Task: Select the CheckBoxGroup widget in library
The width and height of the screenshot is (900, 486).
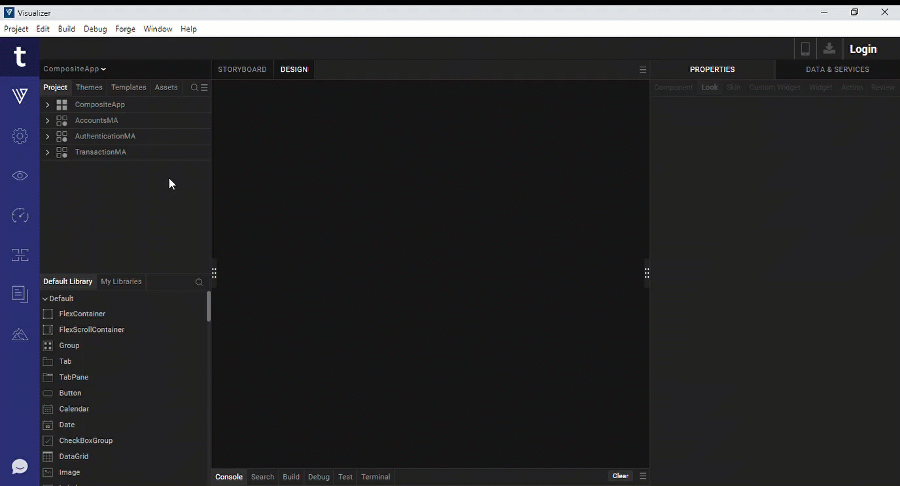Action: click(x=85, y=441)
